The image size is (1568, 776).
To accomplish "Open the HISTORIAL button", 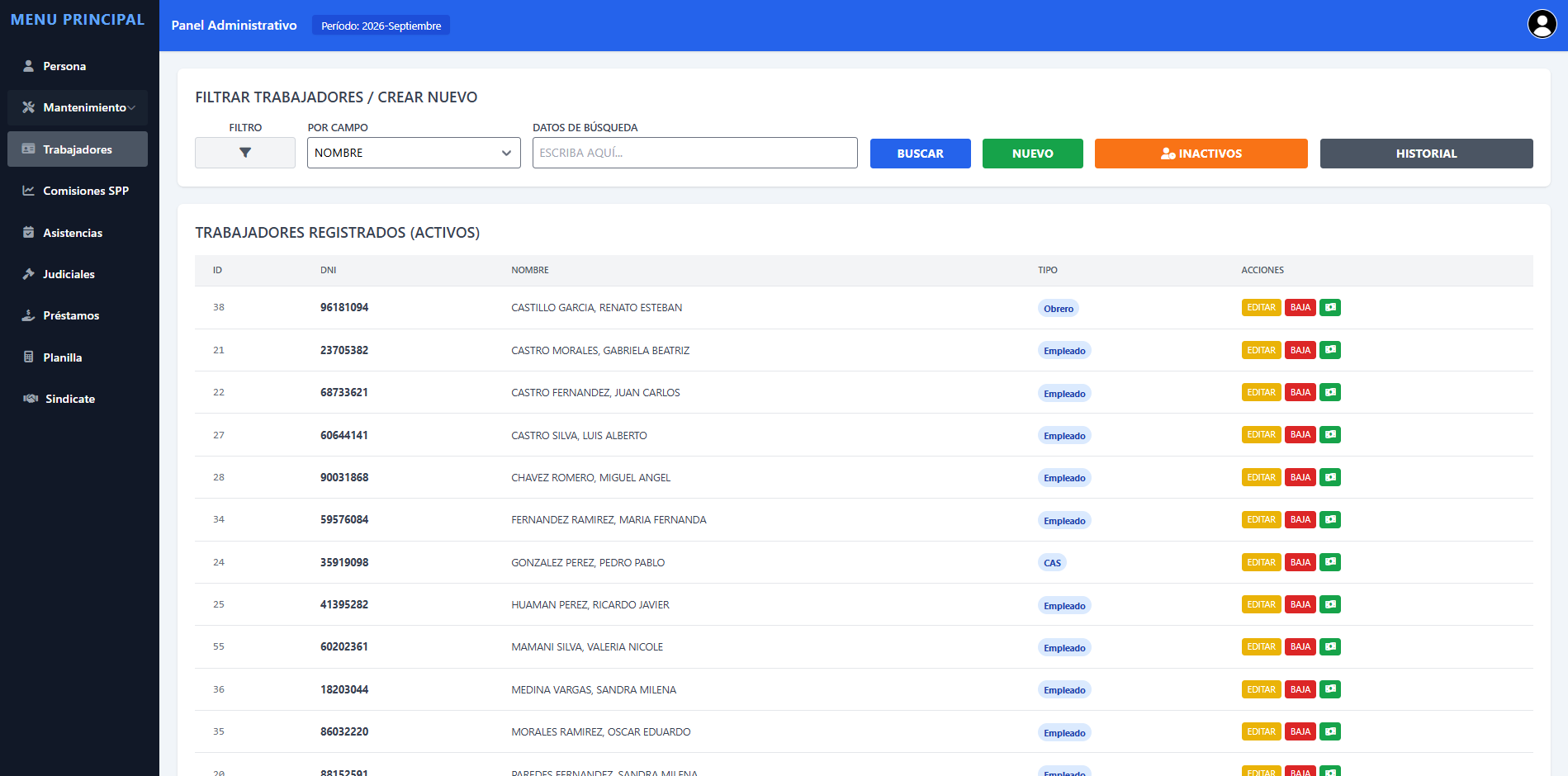I will tap(1427, 154).
